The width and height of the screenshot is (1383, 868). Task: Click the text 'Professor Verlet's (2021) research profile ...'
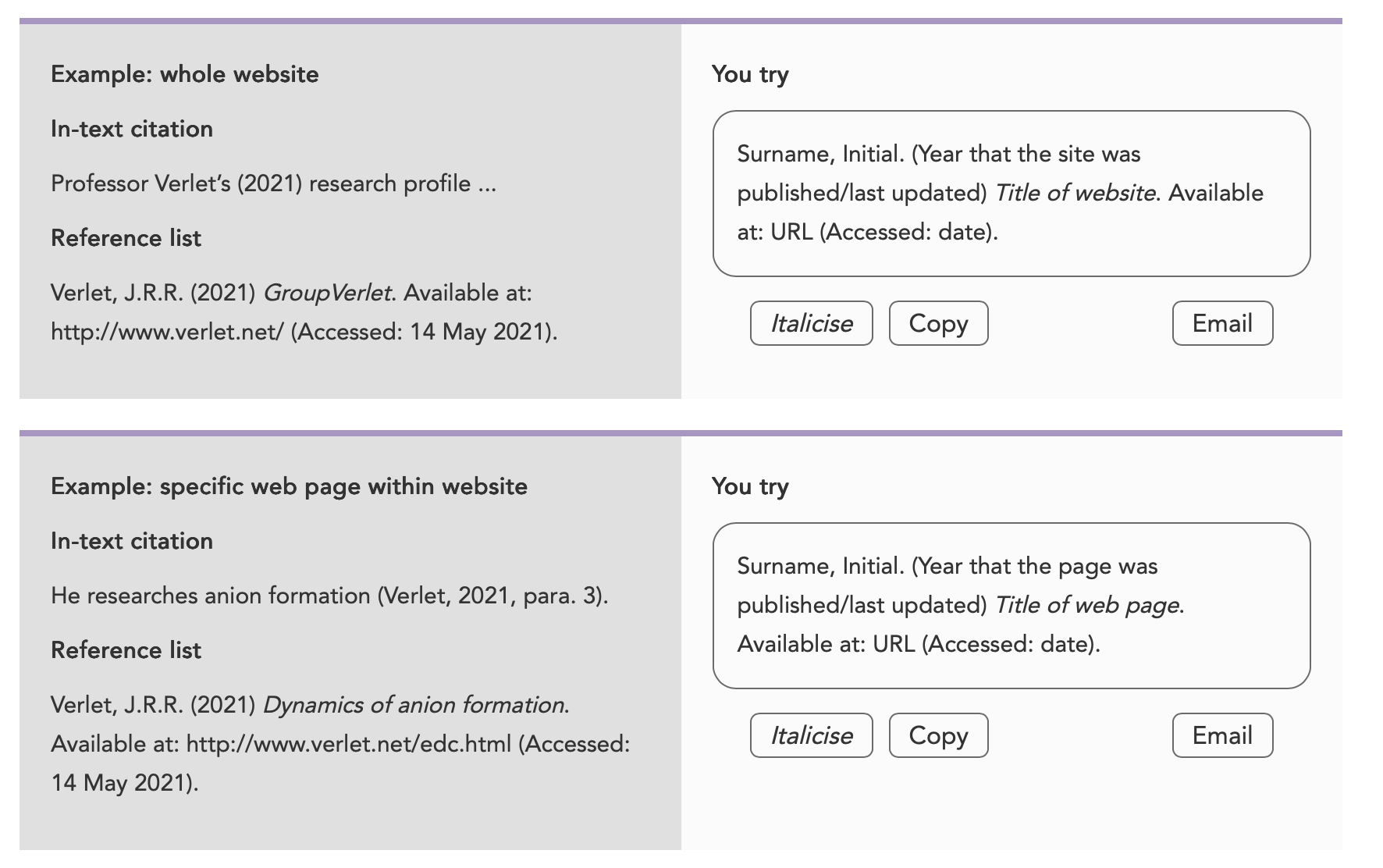(x=274, y=183)
